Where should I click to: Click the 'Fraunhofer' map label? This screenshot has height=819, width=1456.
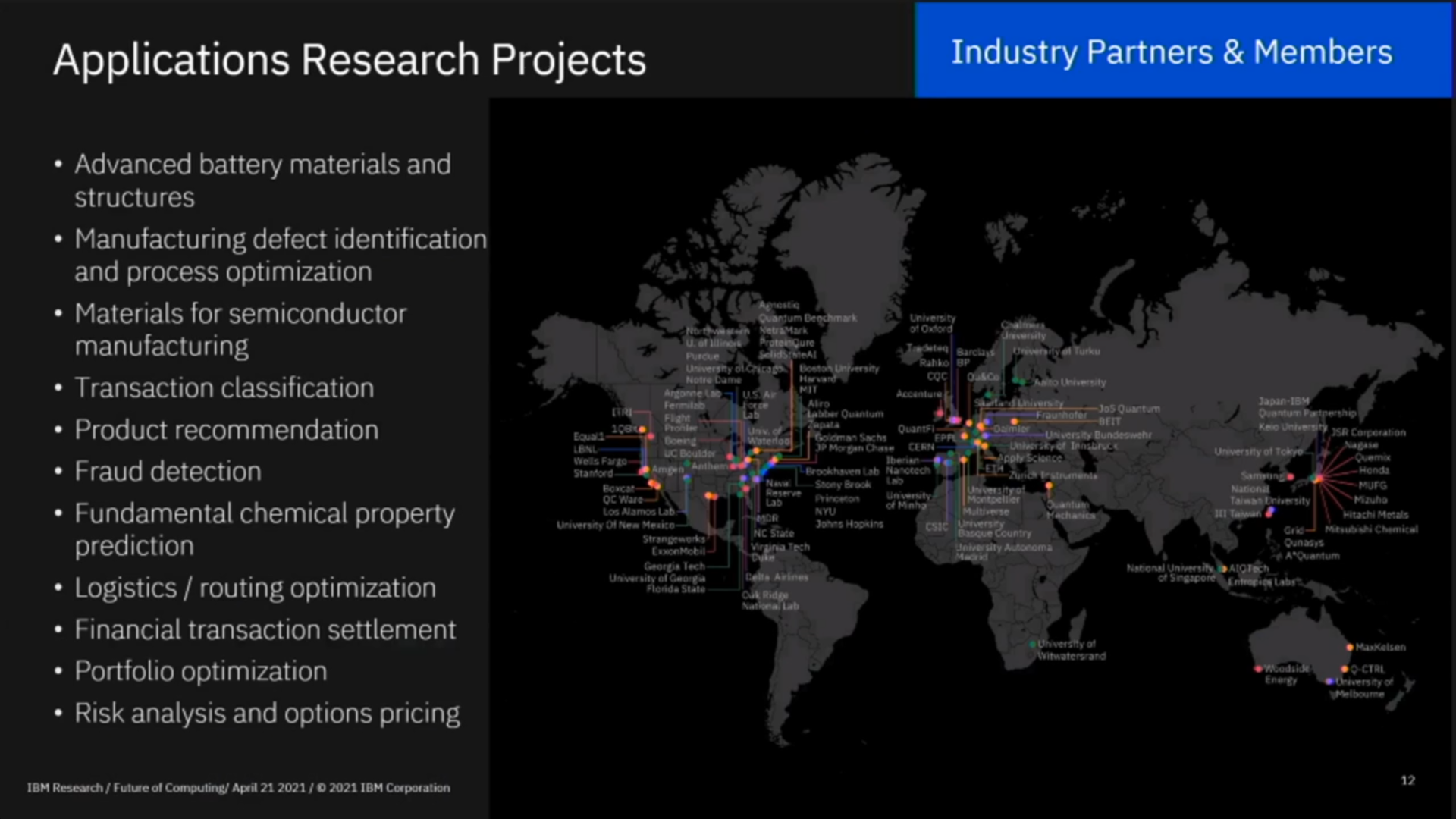click(1061, 415)
